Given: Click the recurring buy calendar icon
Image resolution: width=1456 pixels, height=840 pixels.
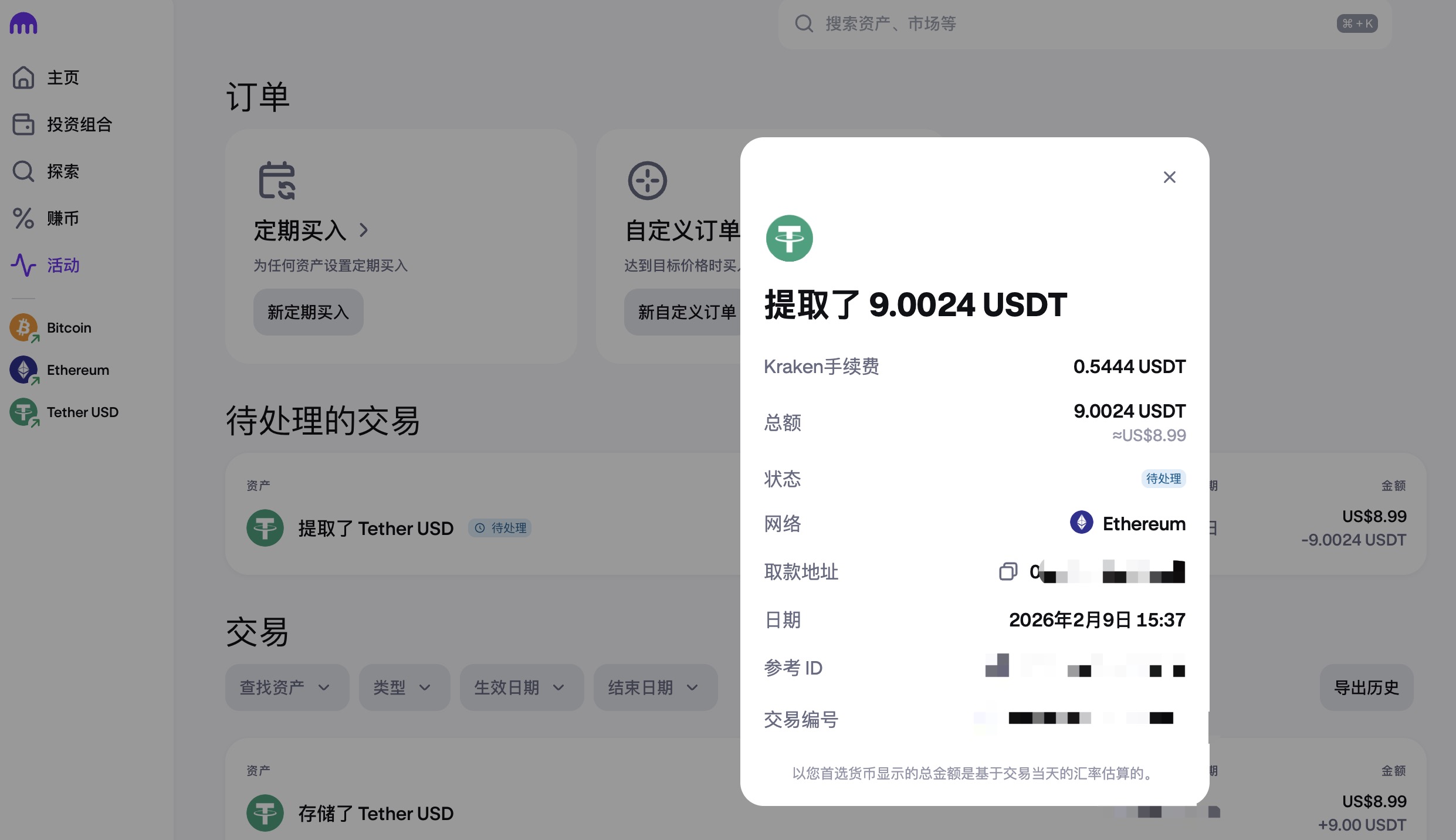Looking at the screenshot, I should 277,181.
